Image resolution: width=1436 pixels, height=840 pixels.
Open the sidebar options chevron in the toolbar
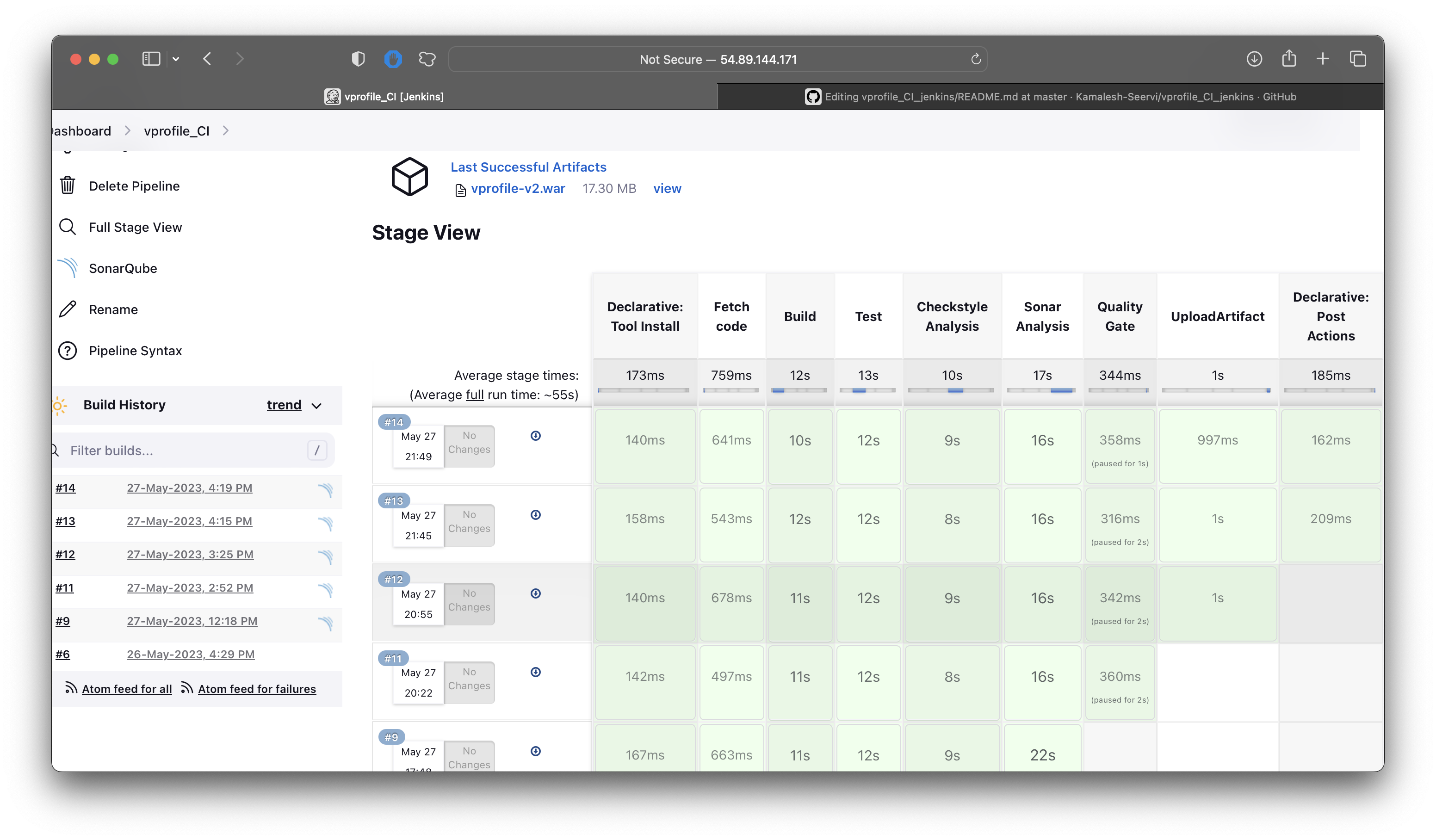[175, 59]
